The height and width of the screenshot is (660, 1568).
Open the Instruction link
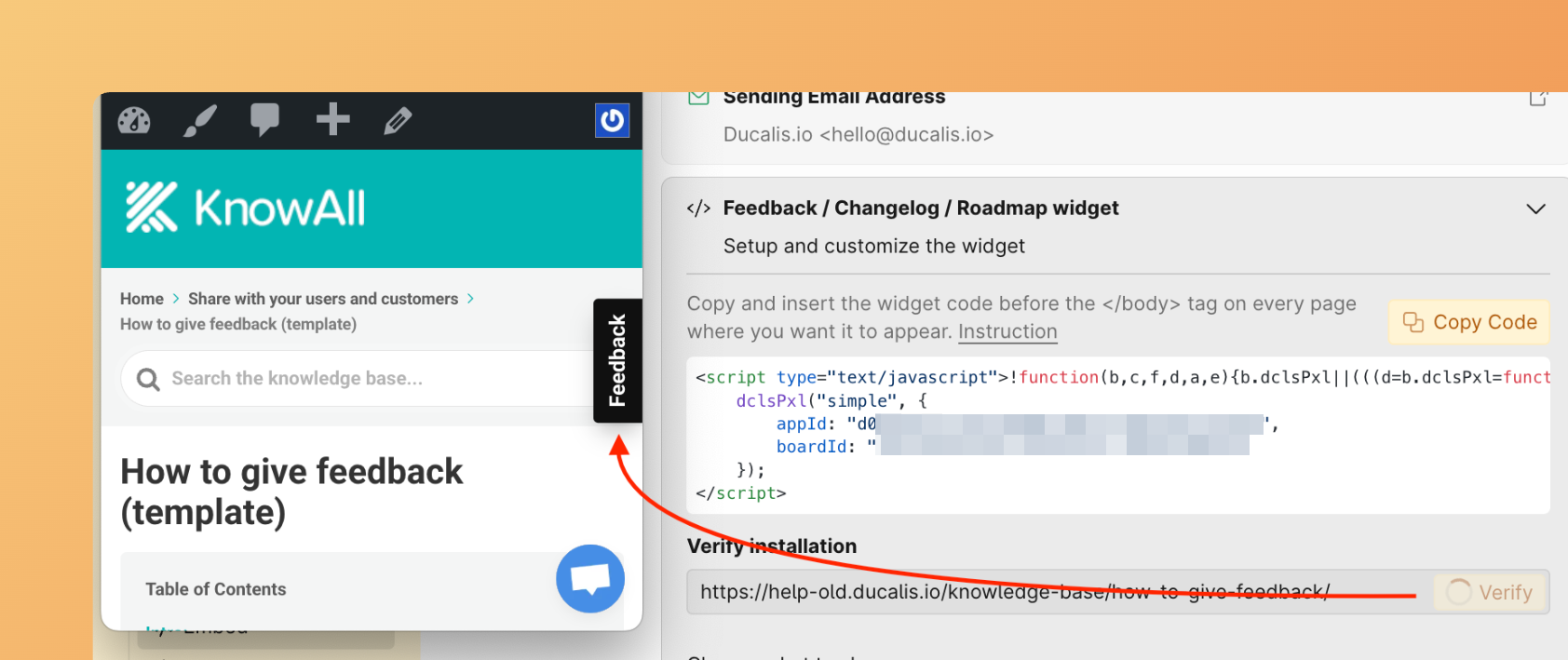(x=1007, y=332)
